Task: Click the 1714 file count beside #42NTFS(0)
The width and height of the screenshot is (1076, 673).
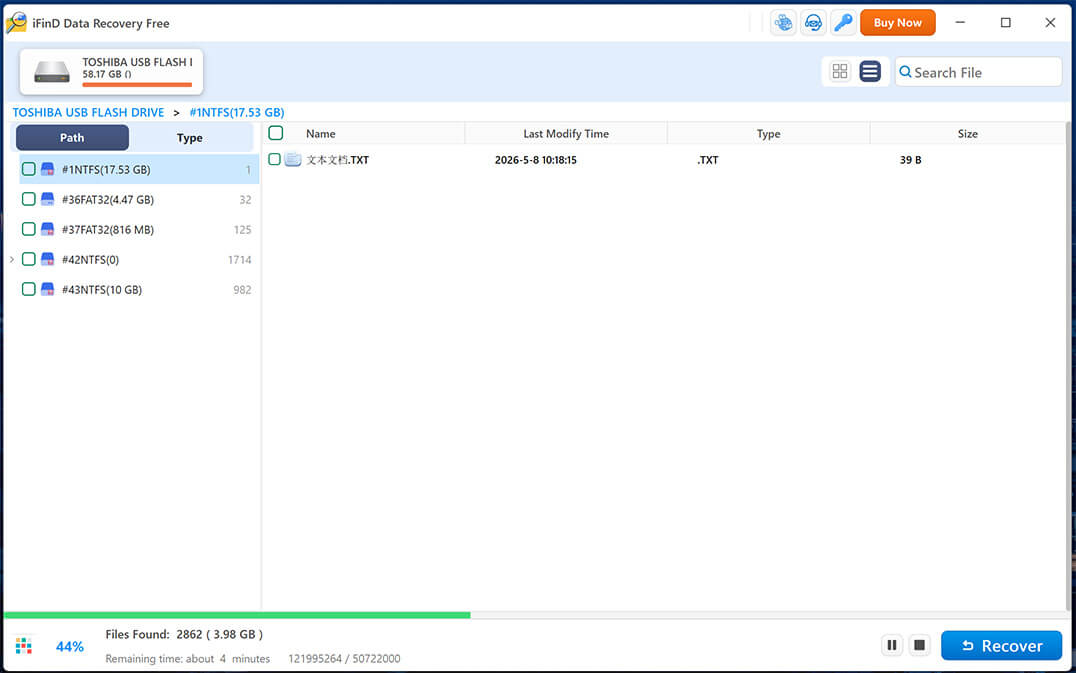Action: tap(239, 259)
